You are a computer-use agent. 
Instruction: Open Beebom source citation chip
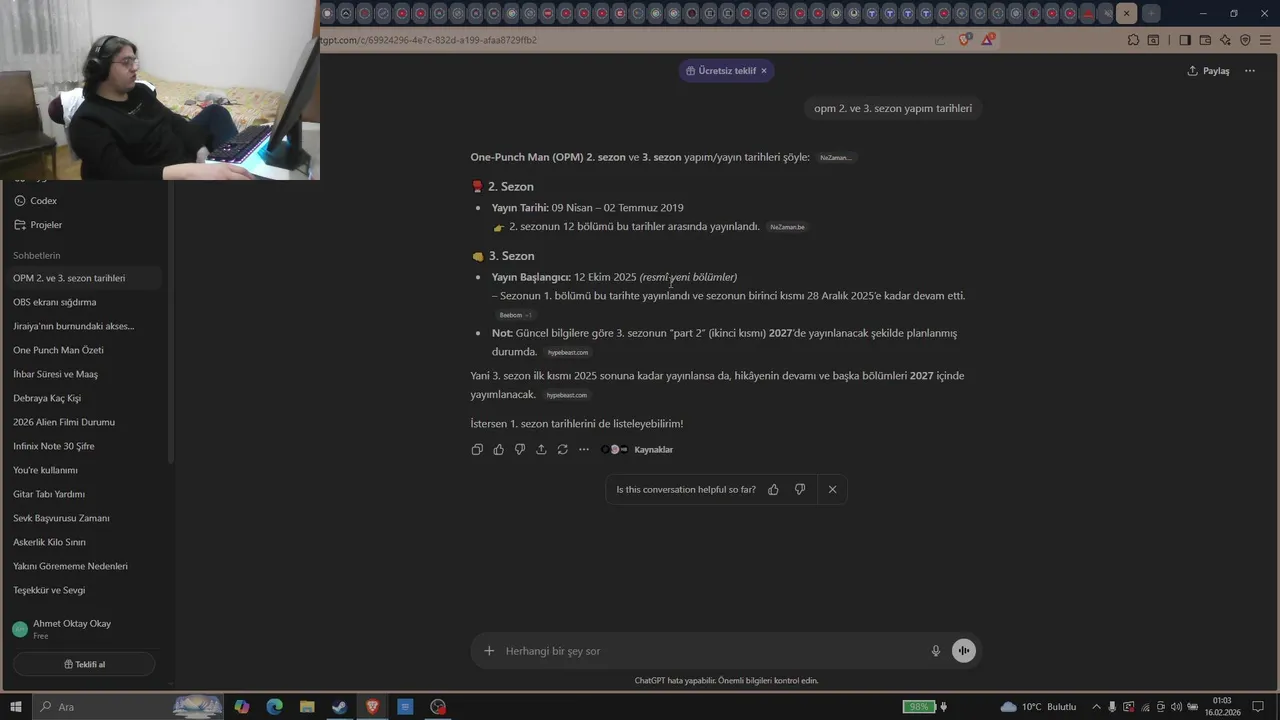pyautogui.click(x=515, y=315)
